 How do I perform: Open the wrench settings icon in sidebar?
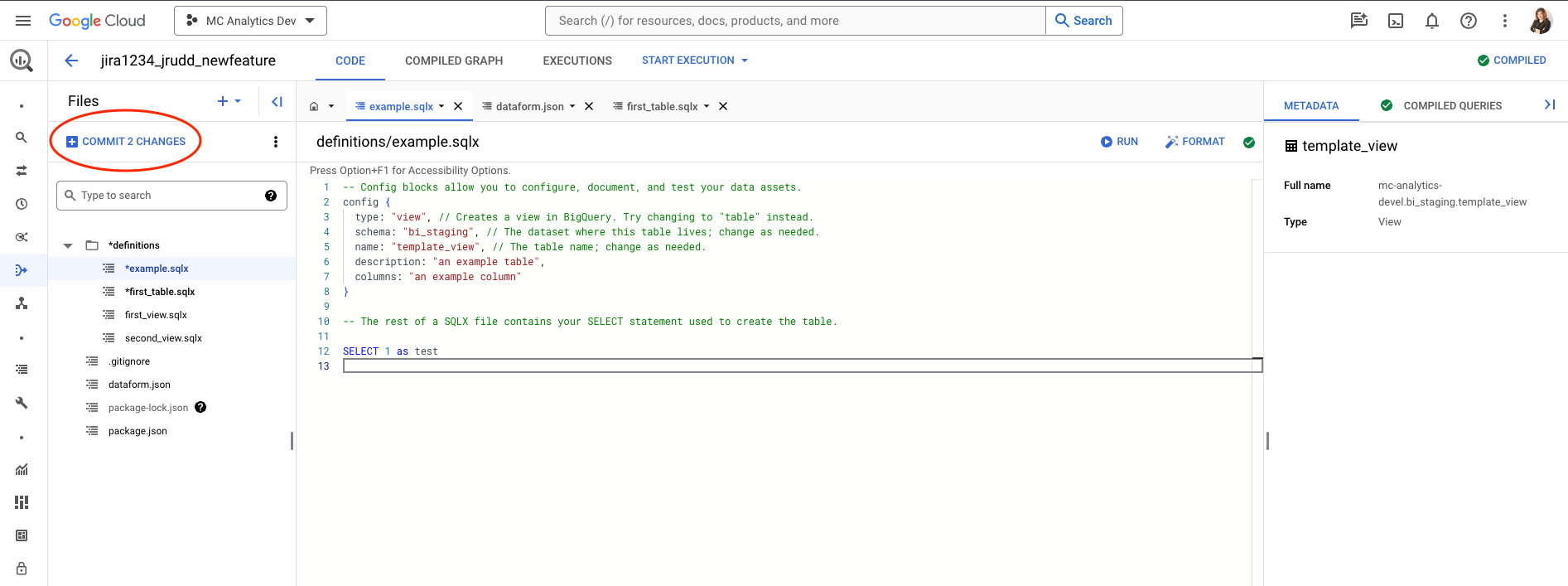click(x=22, y=403)
